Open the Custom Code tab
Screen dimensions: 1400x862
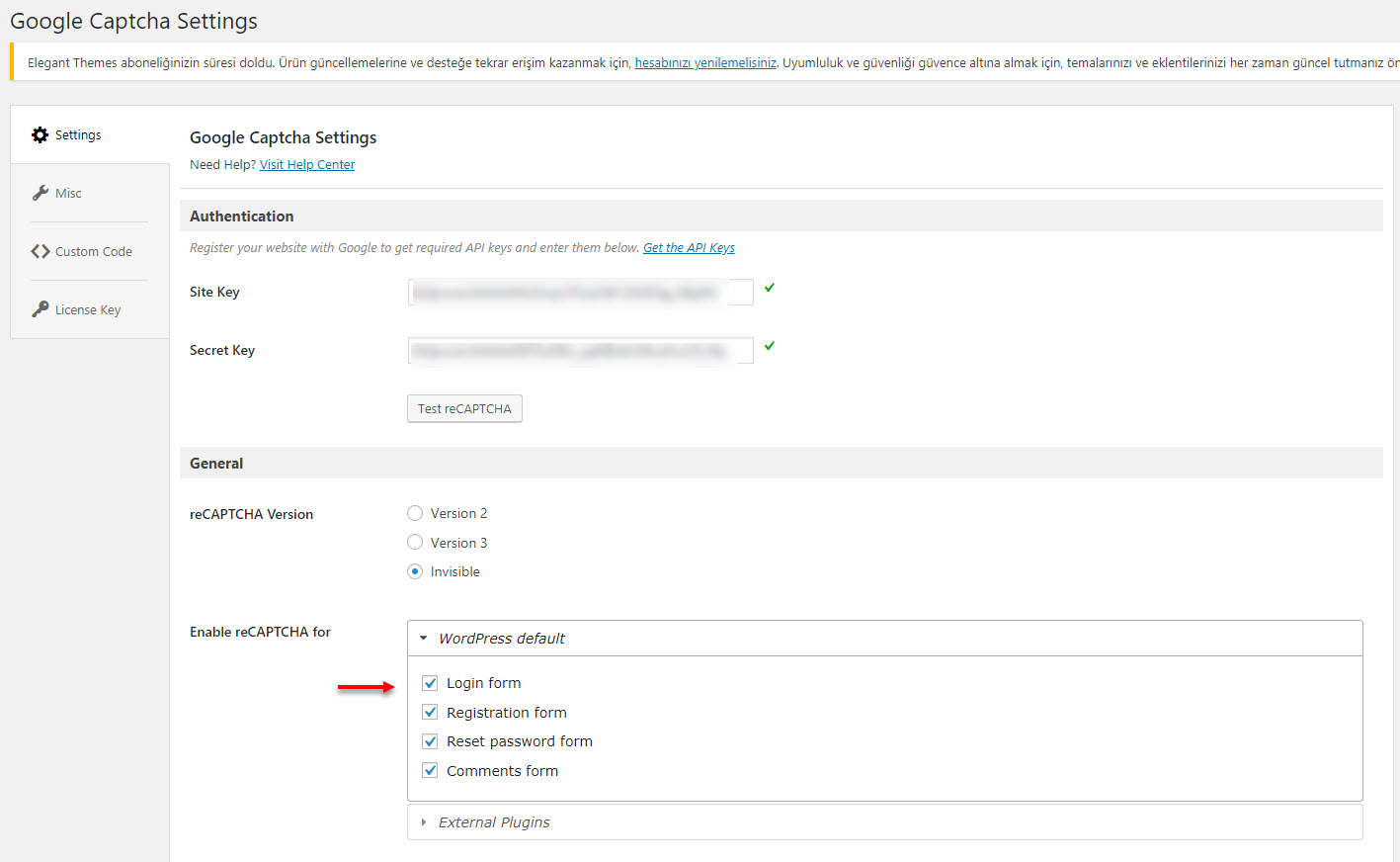click(90, 251)
